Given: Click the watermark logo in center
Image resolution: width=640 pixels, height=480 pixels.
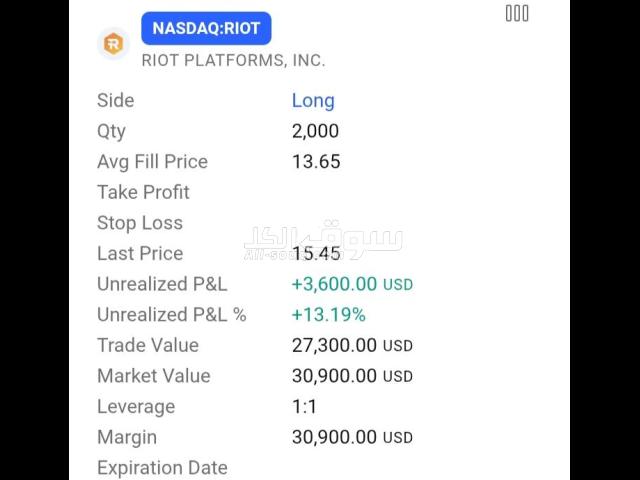Looking at the screenshot, I should pyautogui.click(x=322, y=242).
